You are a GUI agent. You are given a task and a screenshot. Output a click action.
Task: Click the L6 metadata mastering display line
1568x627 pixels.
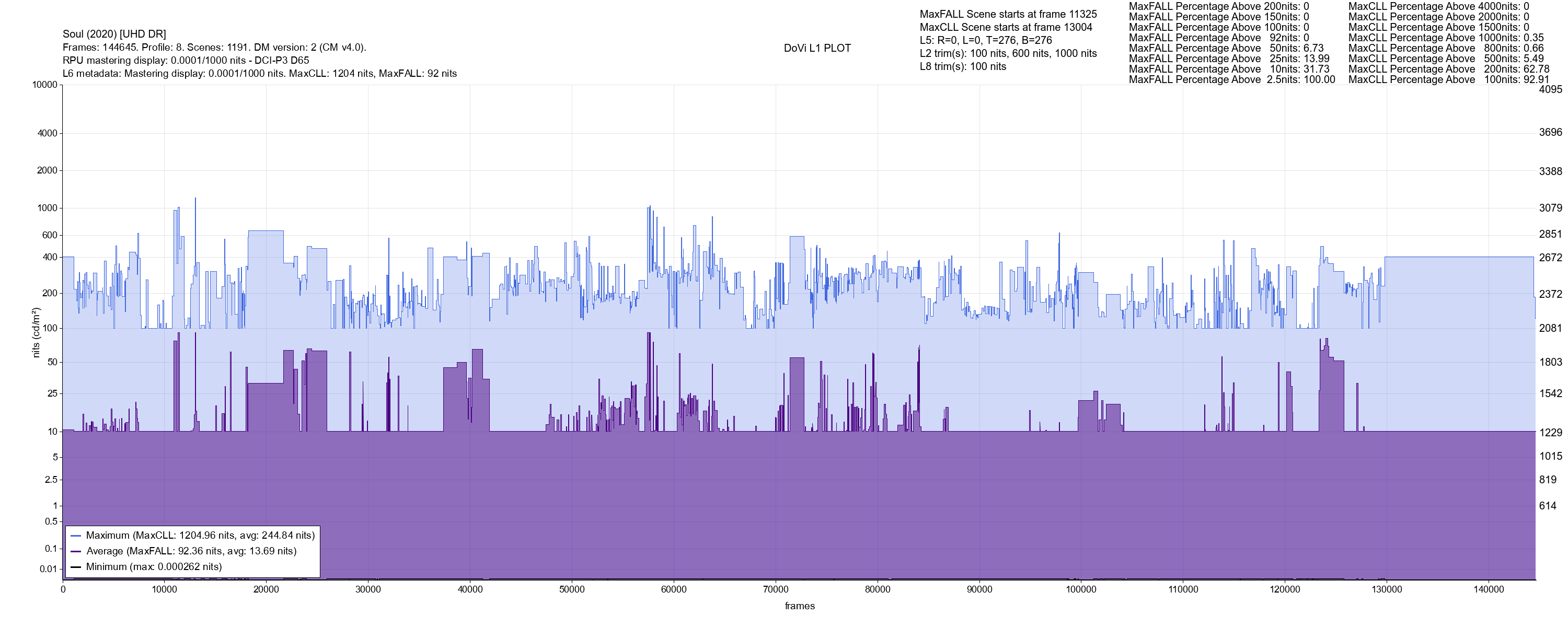tap(259, 74)
